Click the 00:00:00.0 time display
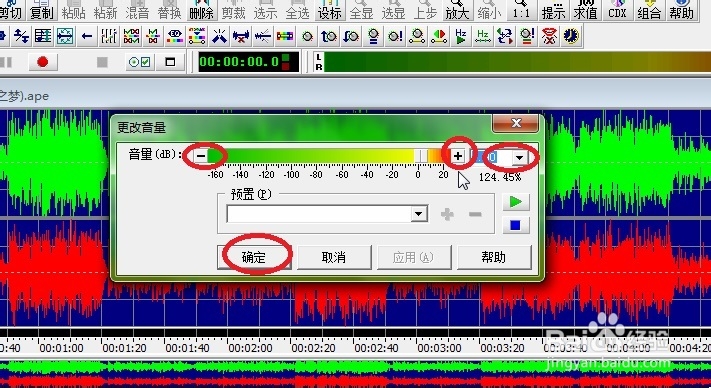 (248, 62)
